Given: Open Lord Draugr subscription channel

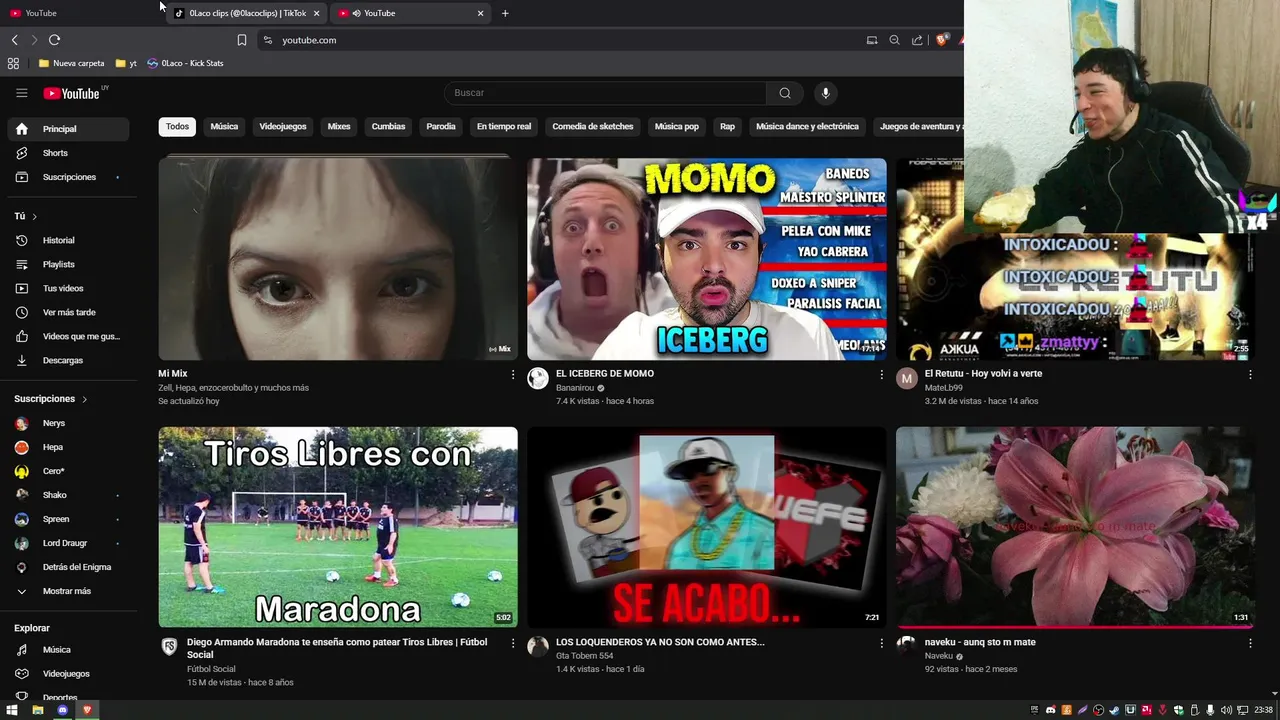Looking at the screenshot, I should click(x=68, y=543).
